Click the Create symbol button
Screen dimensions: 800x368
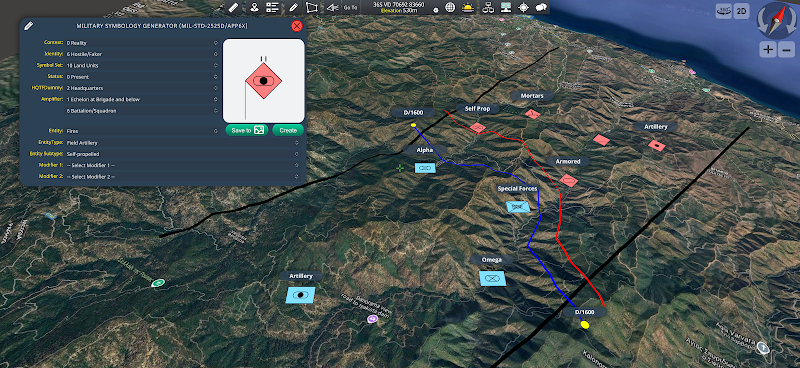[288, 130]
